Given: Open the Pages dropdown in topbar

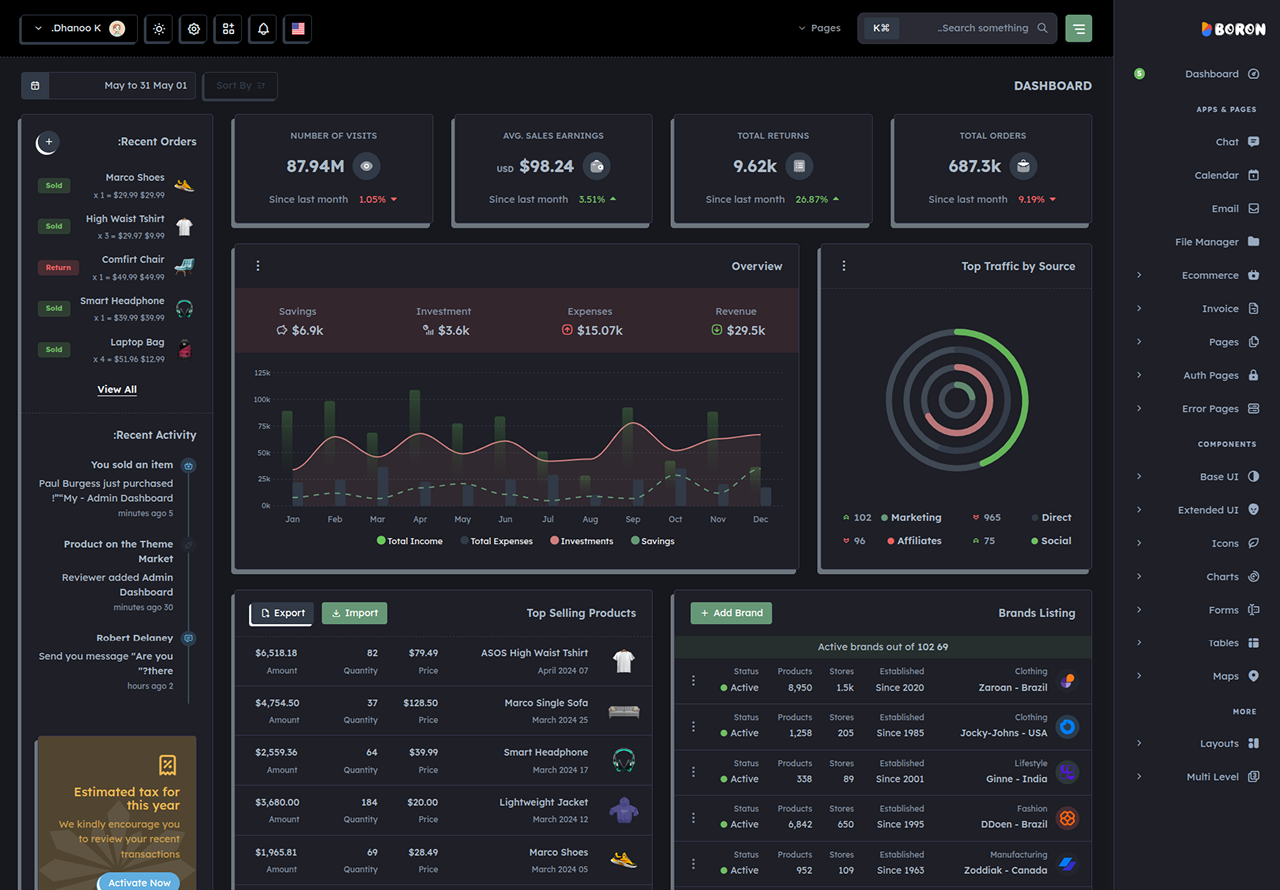Looking at the screenshot, I should [x=819, y=28].
